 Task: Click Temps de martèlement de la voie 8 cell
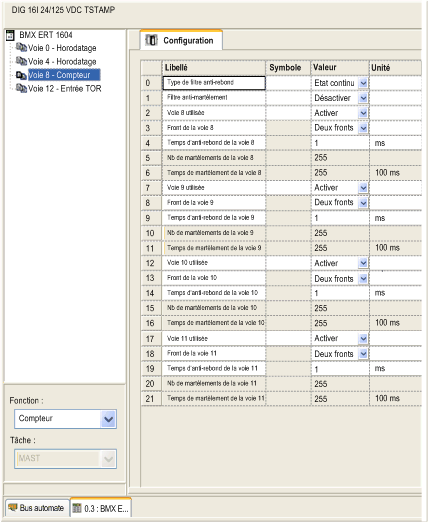(214, 173)
